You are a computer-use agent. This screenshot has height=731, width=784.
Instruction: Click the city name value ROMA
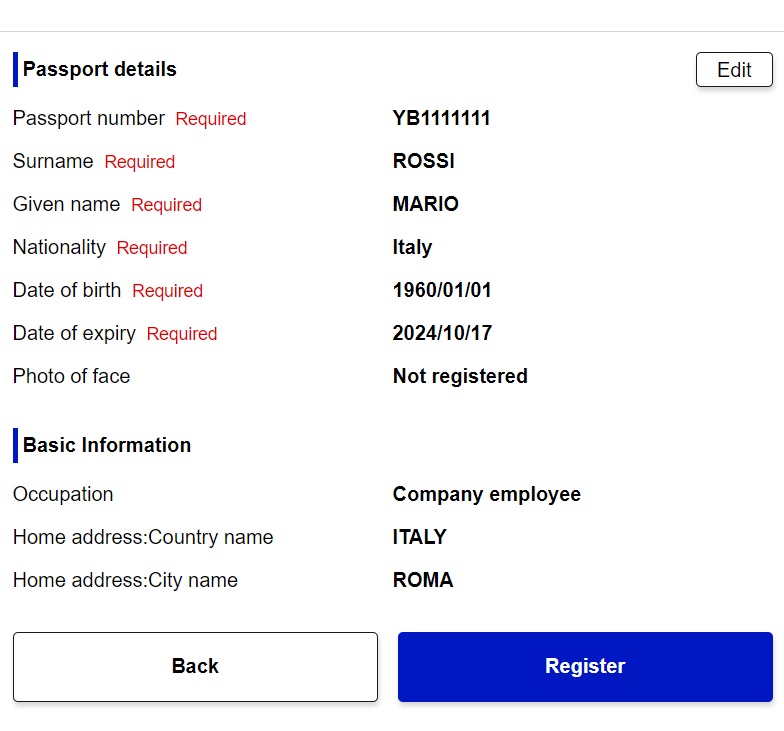click(422, 581)
